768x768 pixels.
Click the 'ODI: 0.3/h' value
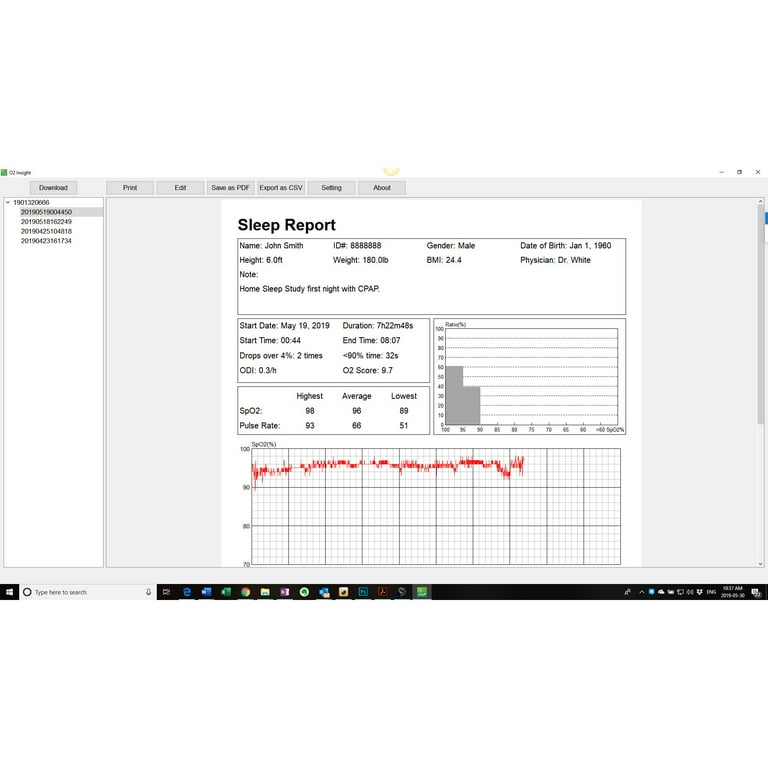point(258,370)
